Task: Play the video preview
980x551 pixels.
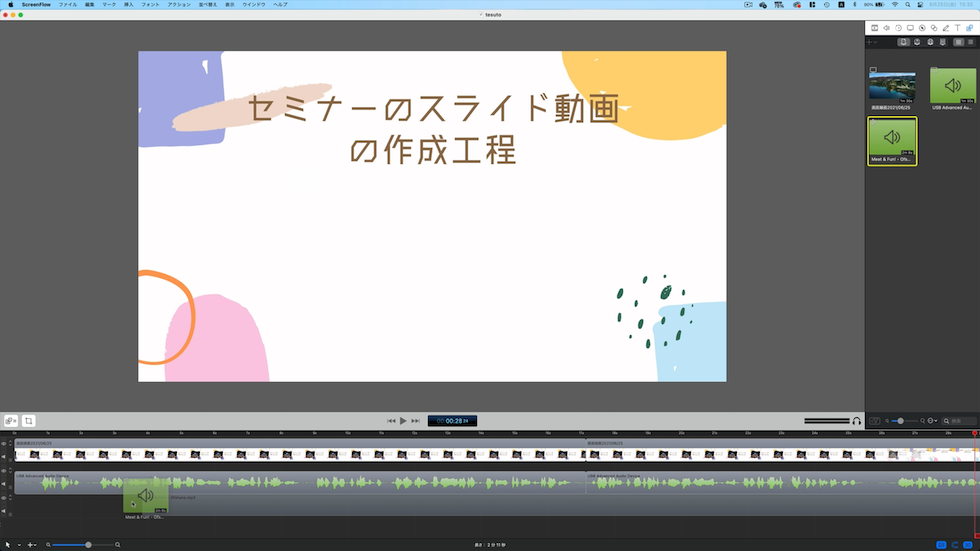Action: tap(403, 421)
